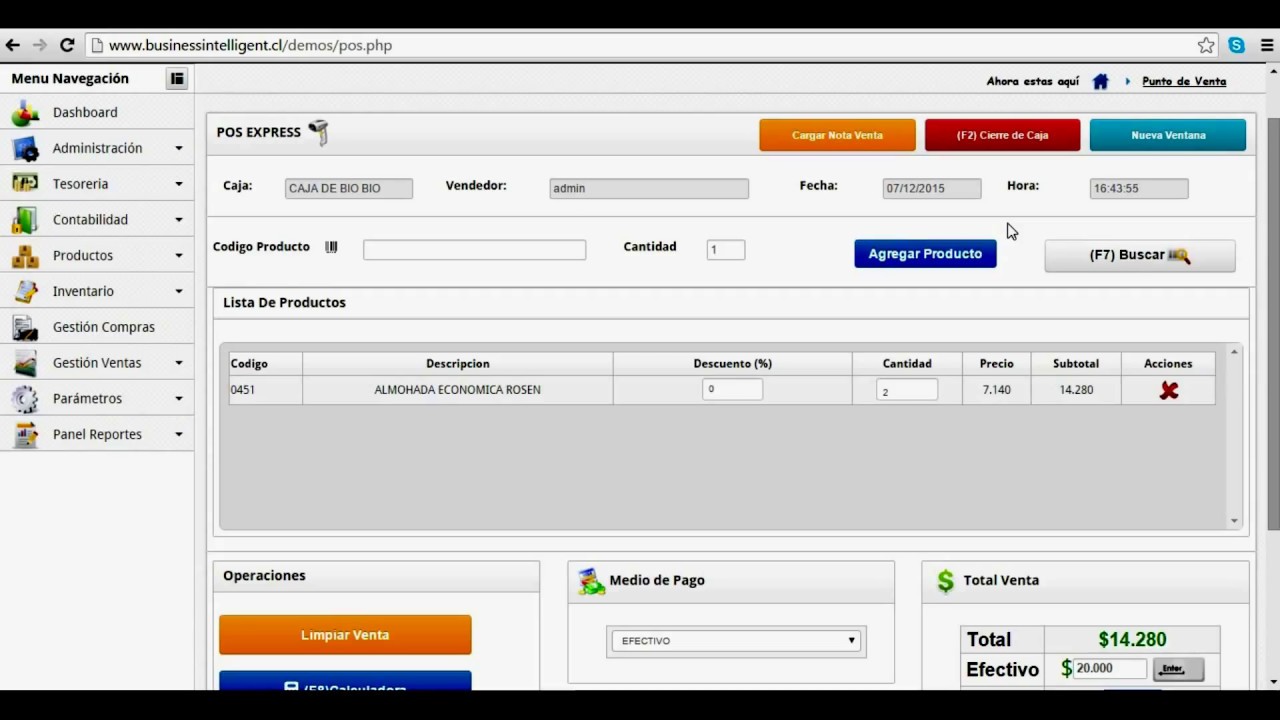Click the Productos boxes icon
The image size is (1280, 720).
(x=25, y=256)
